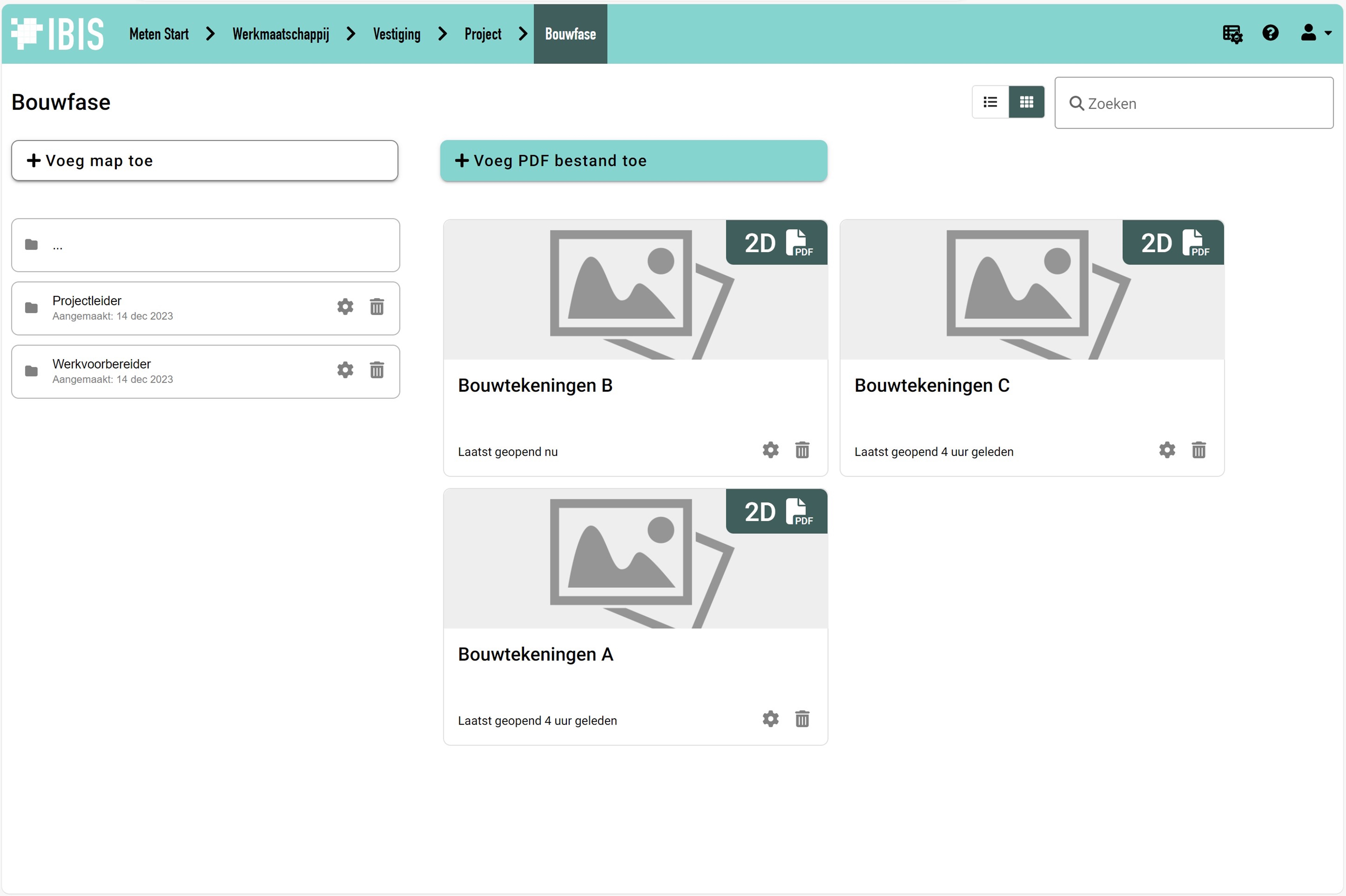1346x896 pixels.
Task: Delete the Bouwtekeningen A file
Action: coord(802,719)
